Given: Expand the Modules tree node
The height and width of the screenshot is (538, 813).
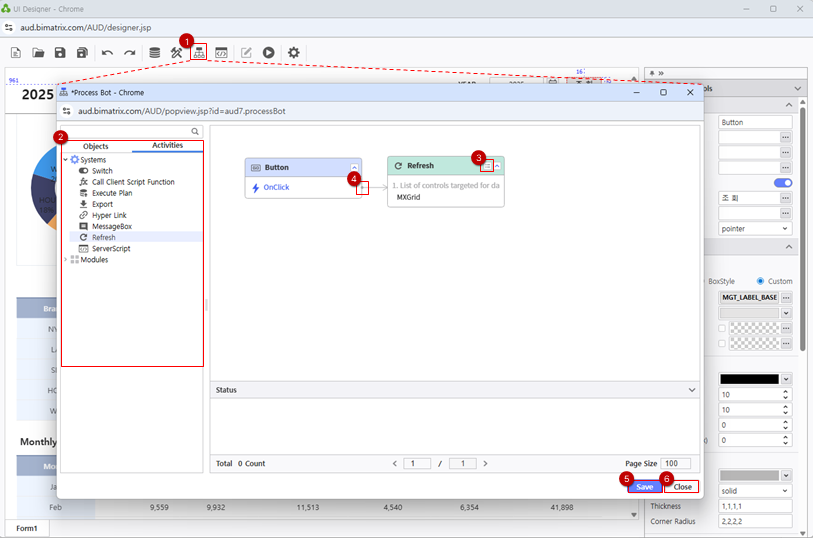Looking at the screenshot, I should [66, 260].
